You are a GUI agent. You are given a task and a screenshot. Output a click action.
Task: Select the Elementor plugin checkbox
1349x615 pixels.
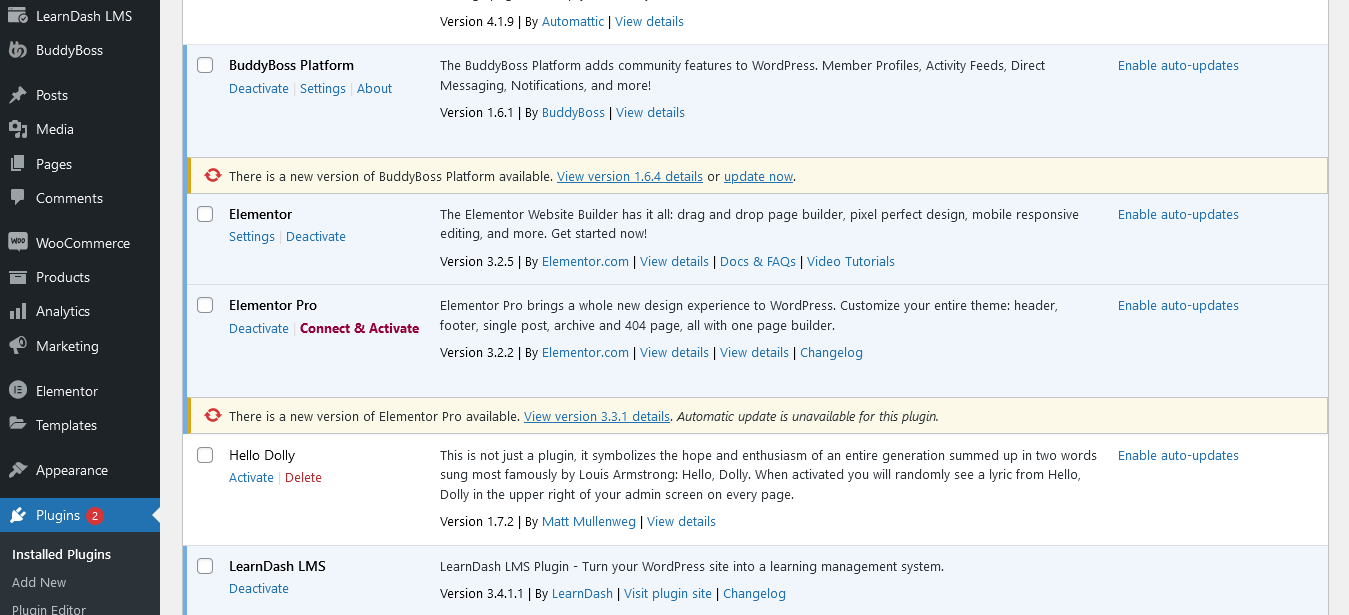click(x=205, y=214)
